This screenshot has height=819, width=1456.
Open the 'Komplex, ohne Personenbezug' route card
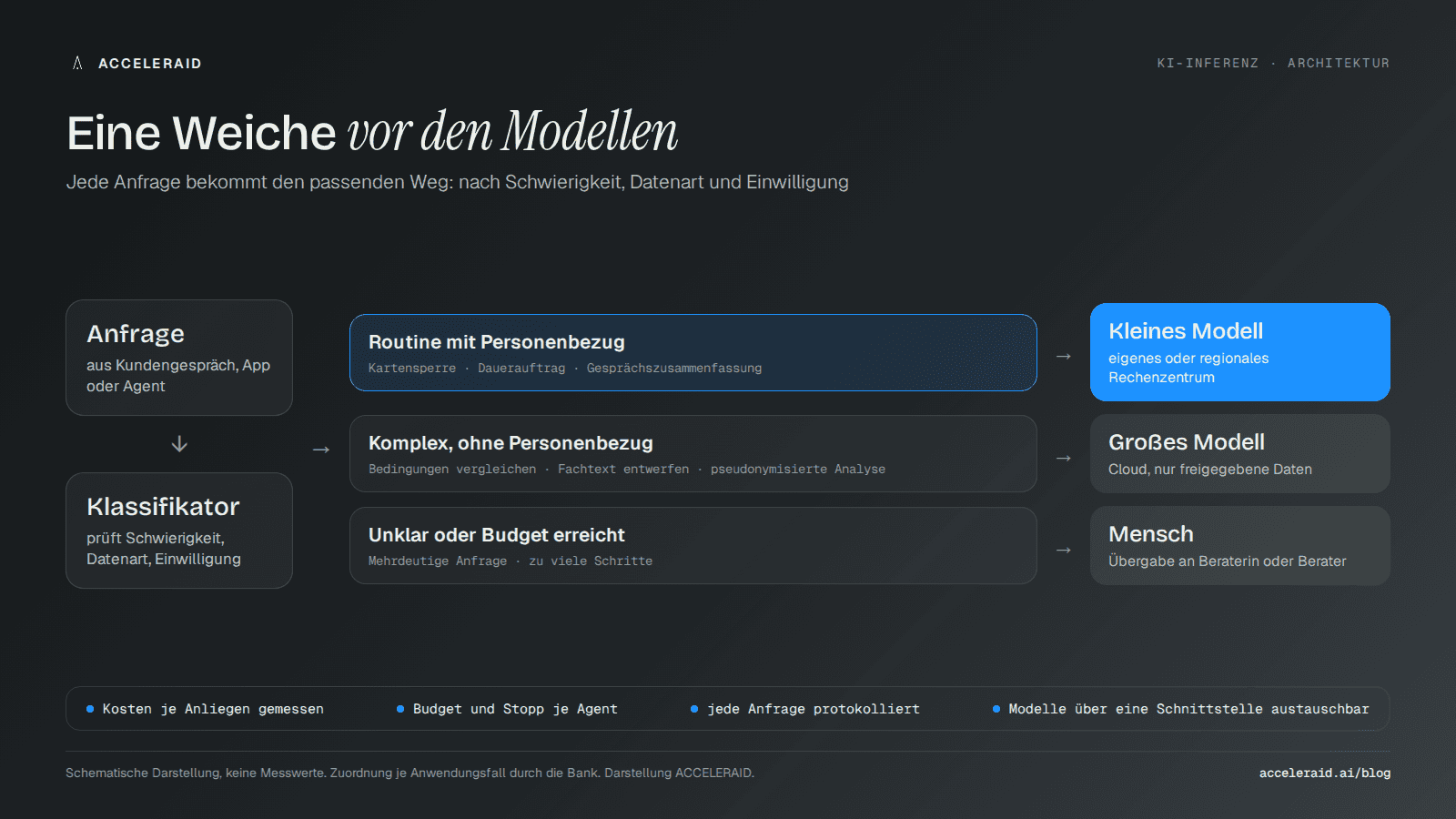point(693,454)
